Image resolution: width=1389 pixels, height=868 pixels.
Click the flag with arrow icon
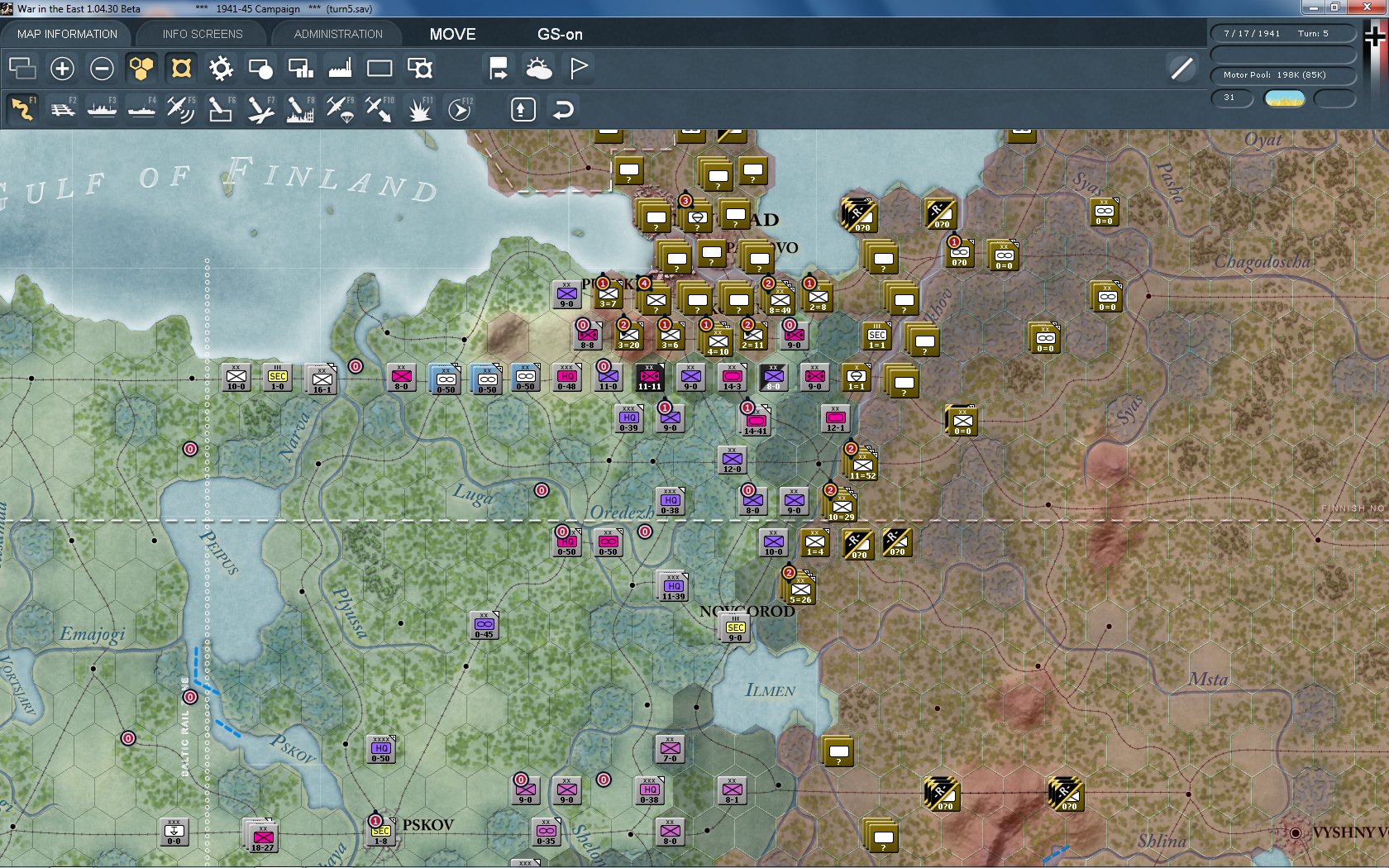click(x=499, y=69)
